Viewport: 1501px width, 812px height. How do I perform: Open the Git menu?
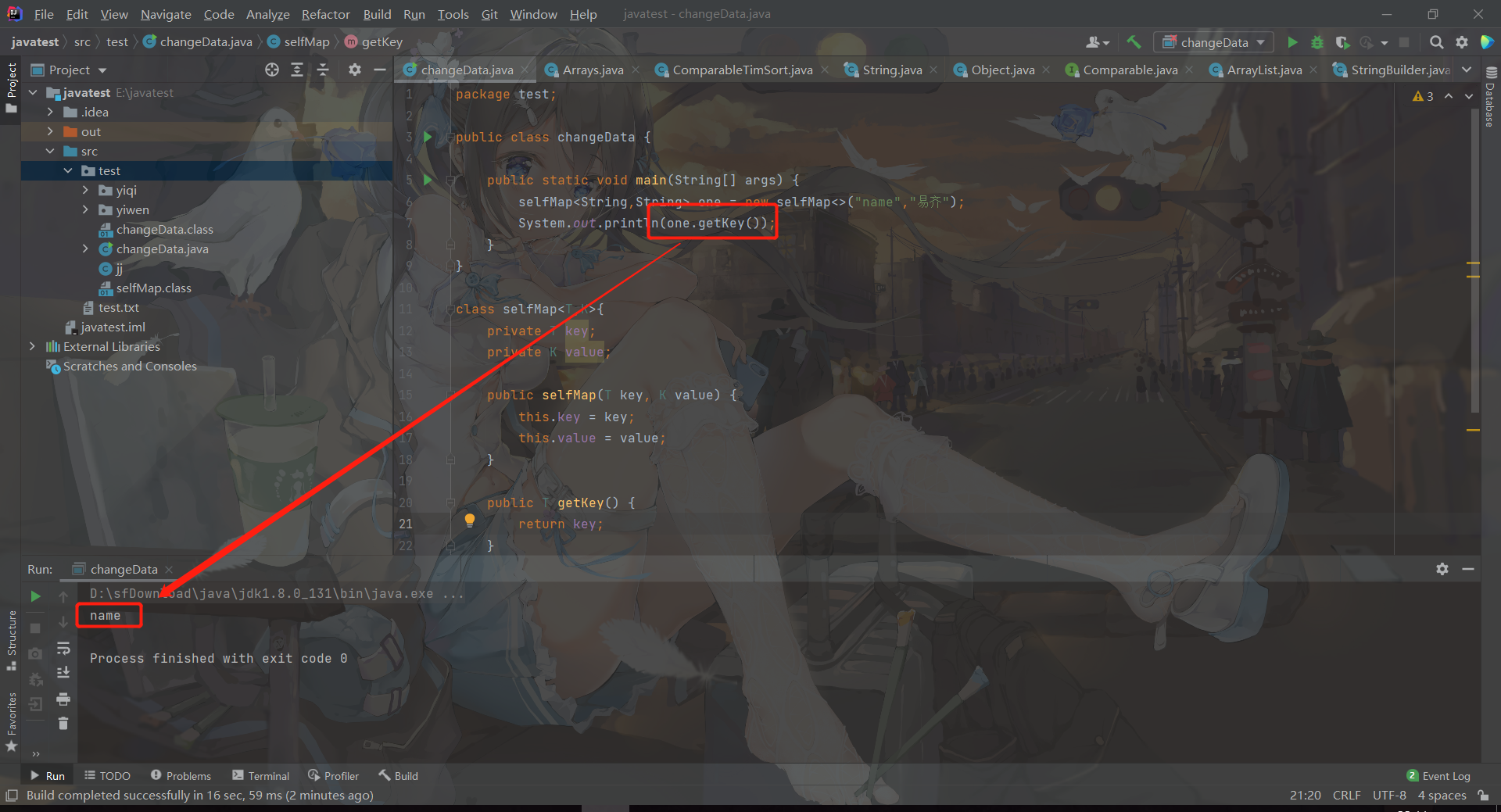(489, 14)
